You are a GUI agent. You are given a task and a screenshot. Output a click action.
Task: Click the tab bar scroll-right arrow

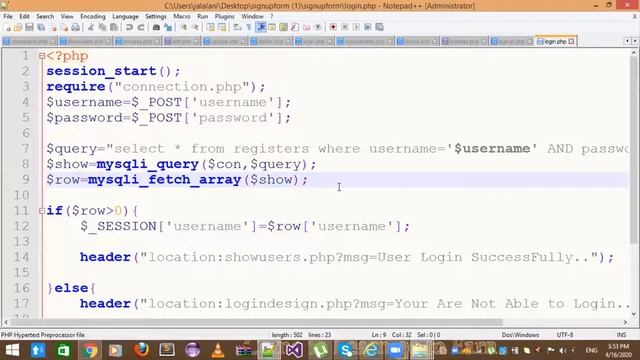(635, 41)
